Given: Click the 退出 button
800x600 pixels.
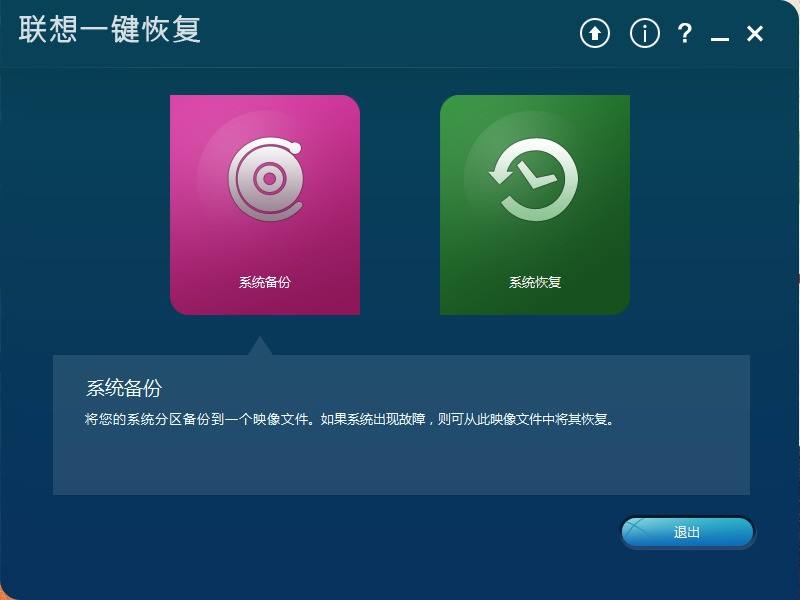Looking at the screenshot, I should 687,532.
